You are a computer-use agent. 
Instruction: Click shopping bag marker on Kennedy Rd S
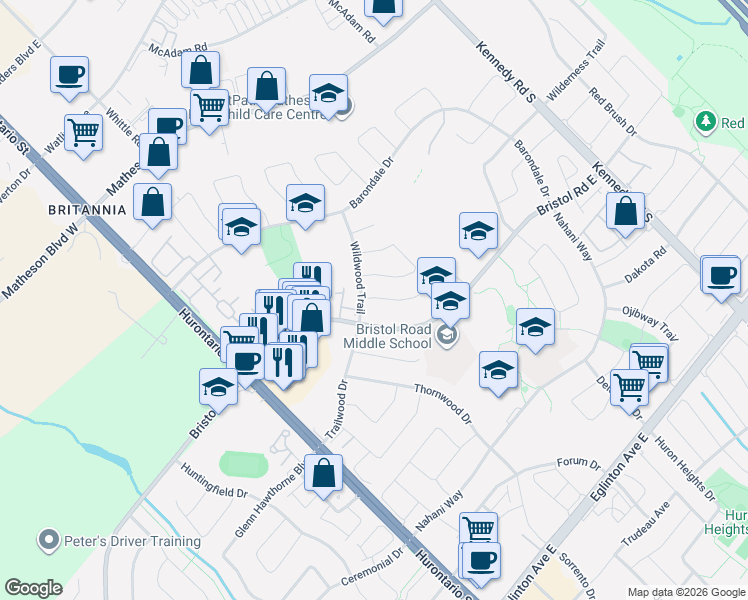point(625,214)
